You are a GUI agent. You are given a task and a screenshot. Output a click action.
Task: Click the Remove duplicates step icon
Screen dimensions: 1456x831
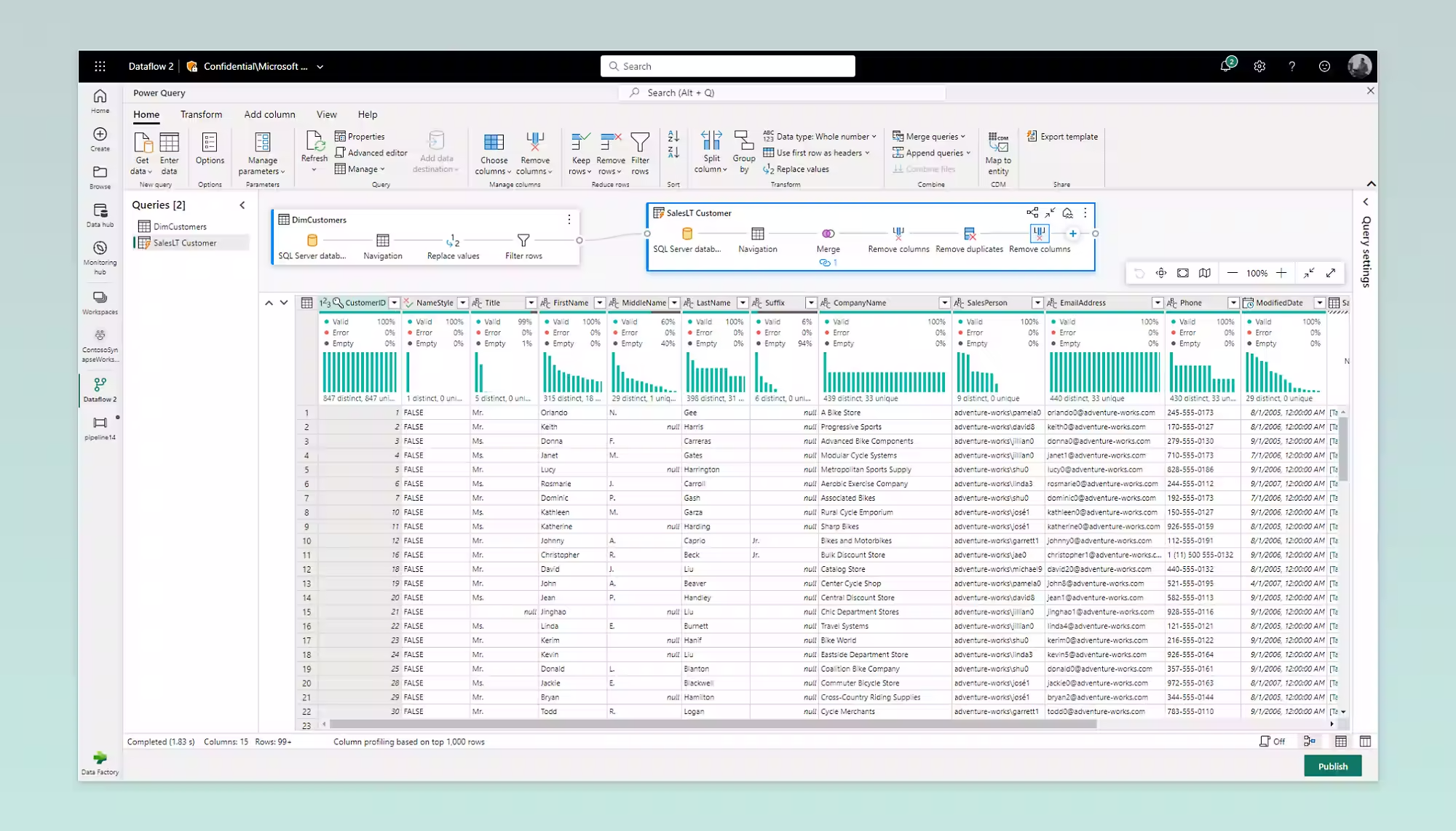(x=969, y=234)
